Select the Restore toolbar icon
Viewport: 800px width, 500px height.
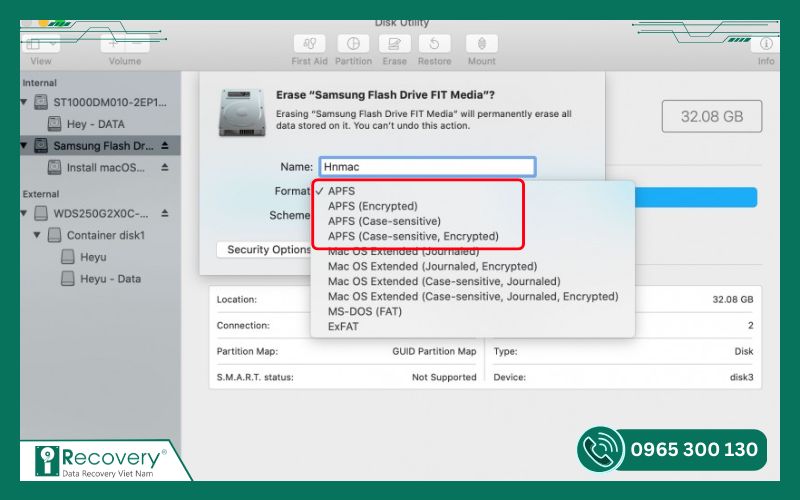click(434, 44)
